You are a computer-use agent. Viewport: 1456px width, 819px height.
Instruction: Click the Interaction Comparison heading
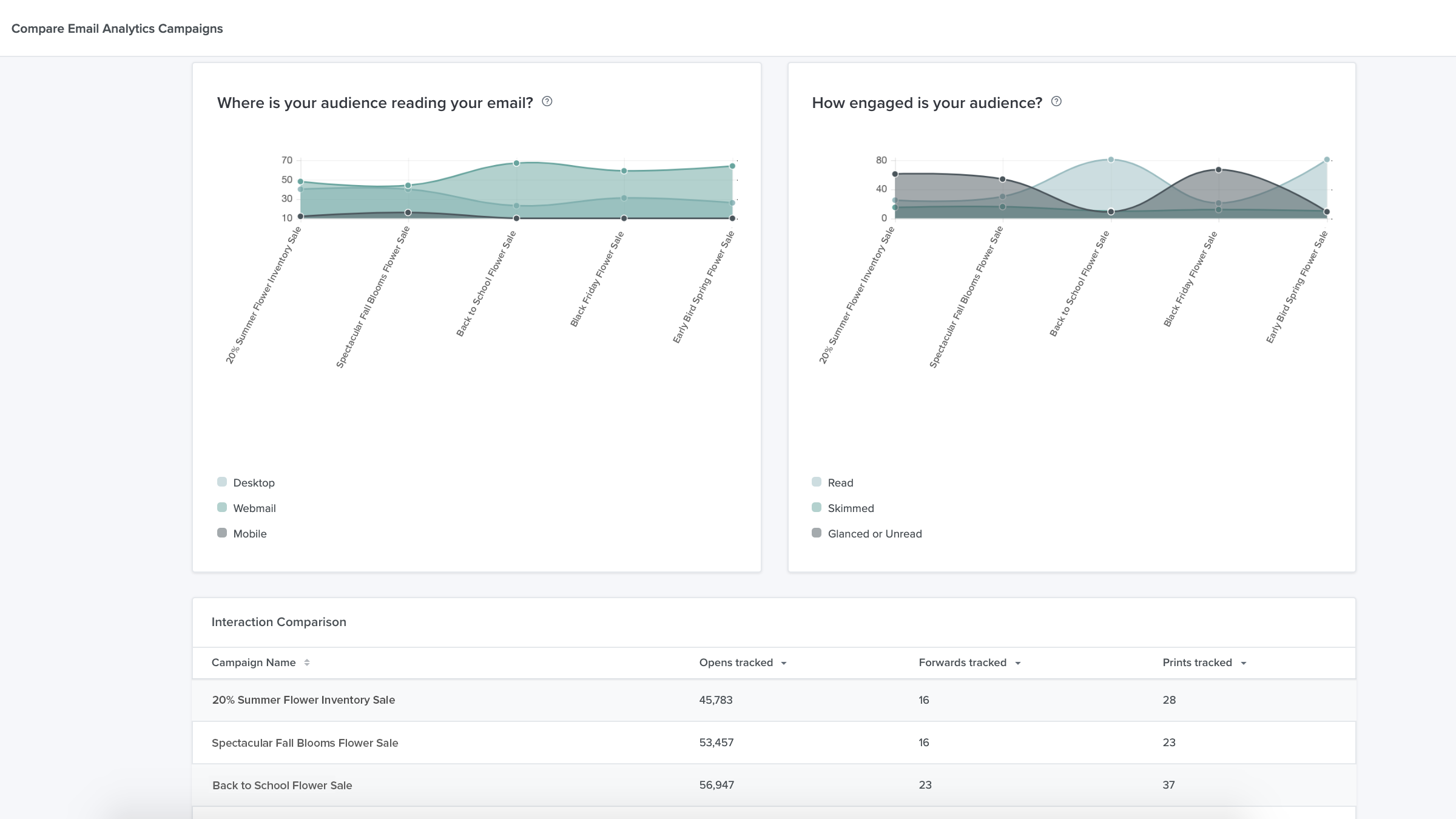278,622
